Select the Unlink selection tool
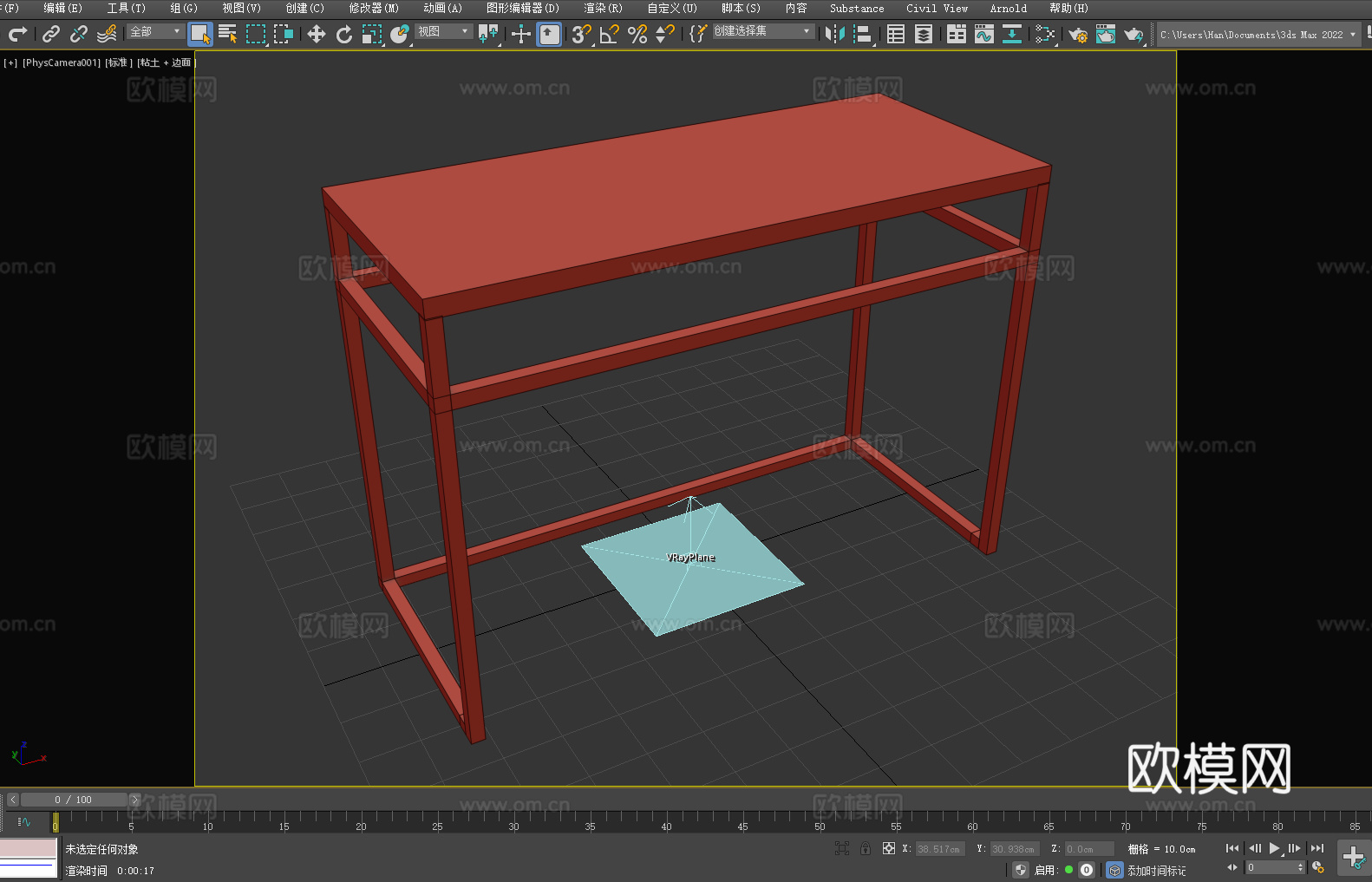This screenshot has width=1372, height=882. (x=79, y=34)
